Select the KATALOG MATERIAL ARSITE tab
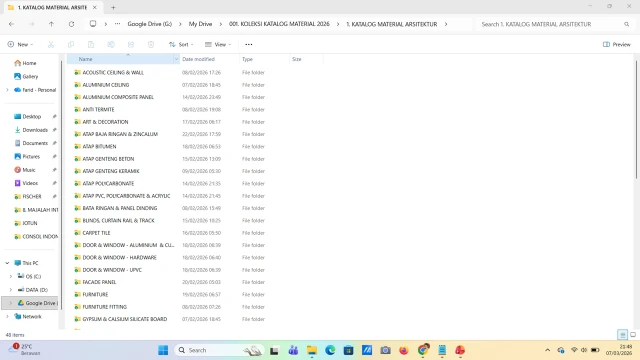640x360 pixels. 52,7
